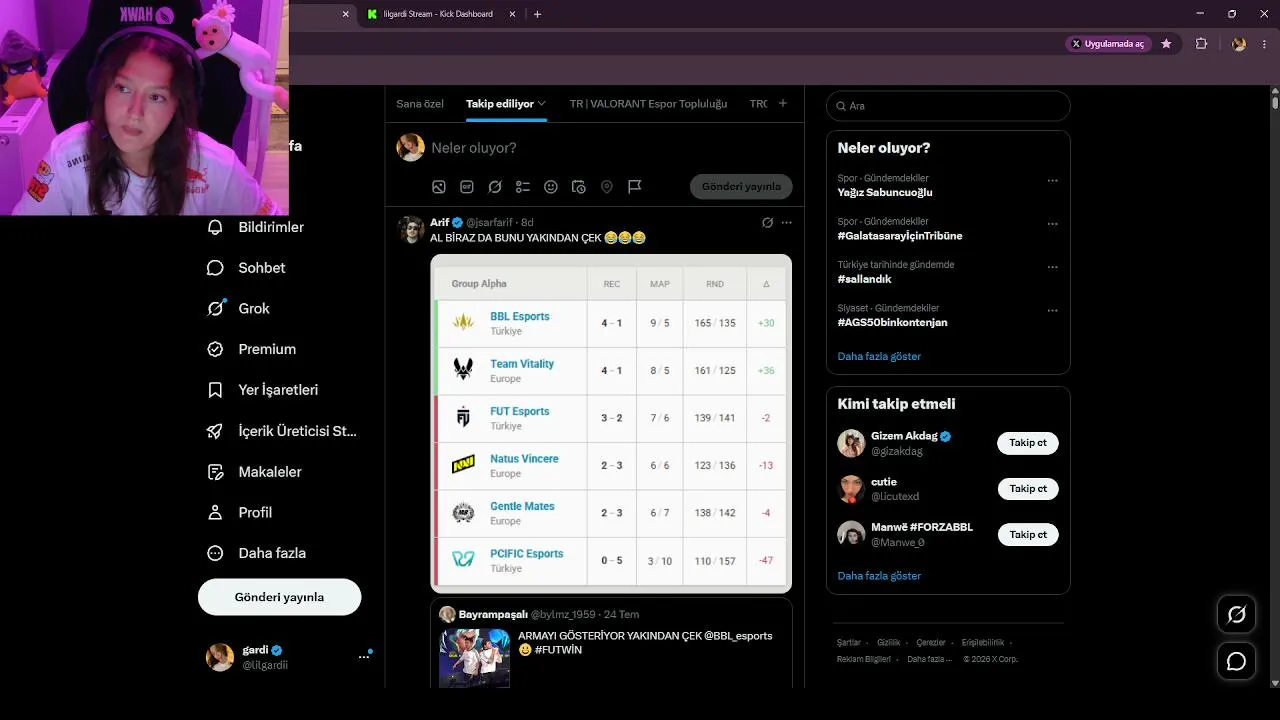The width and height of the screenshot is (1280, 720).
Task: Switch to İlgardi Stream Kick Dashboard tab
Action: 440,14
